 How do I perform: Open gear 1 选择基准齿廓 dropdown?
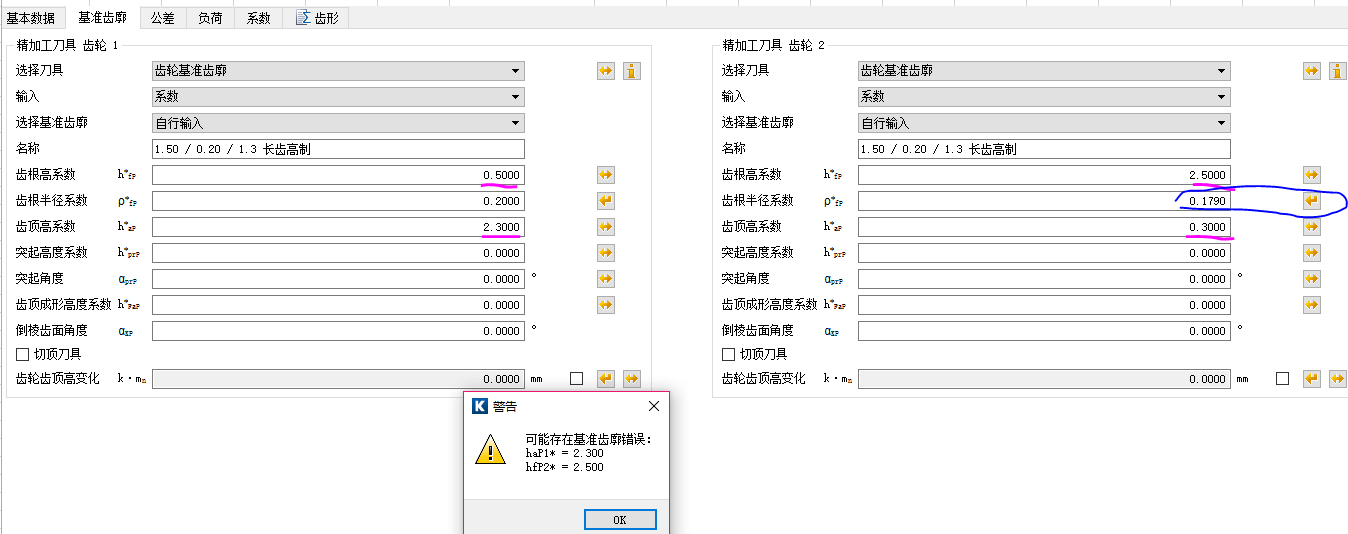338,123
